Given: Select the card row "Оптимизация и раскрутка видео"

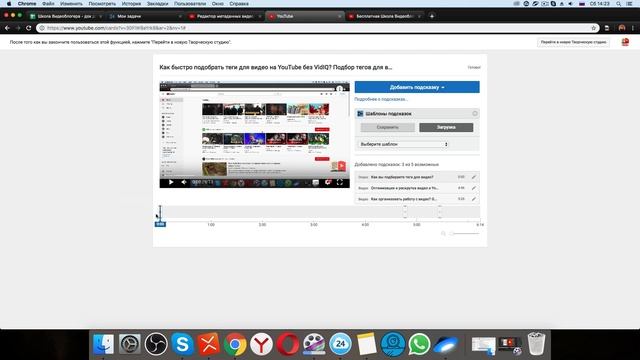Looking at the screenshot, I should (417, 188).
